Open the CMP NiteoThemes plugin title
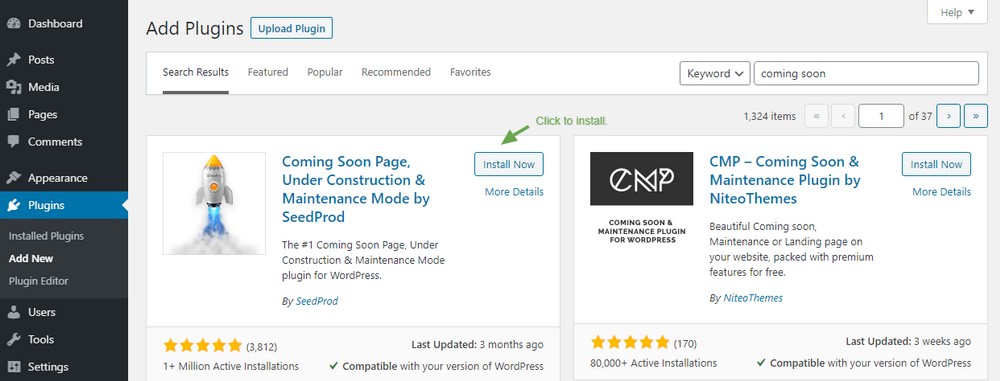 coord(785,180)
